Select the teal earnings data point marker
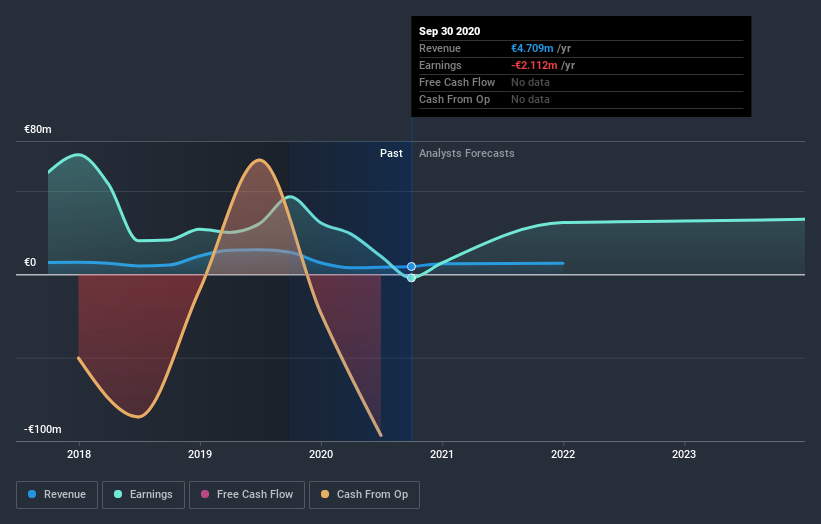The image size is (821, 524). click(412, 278)
